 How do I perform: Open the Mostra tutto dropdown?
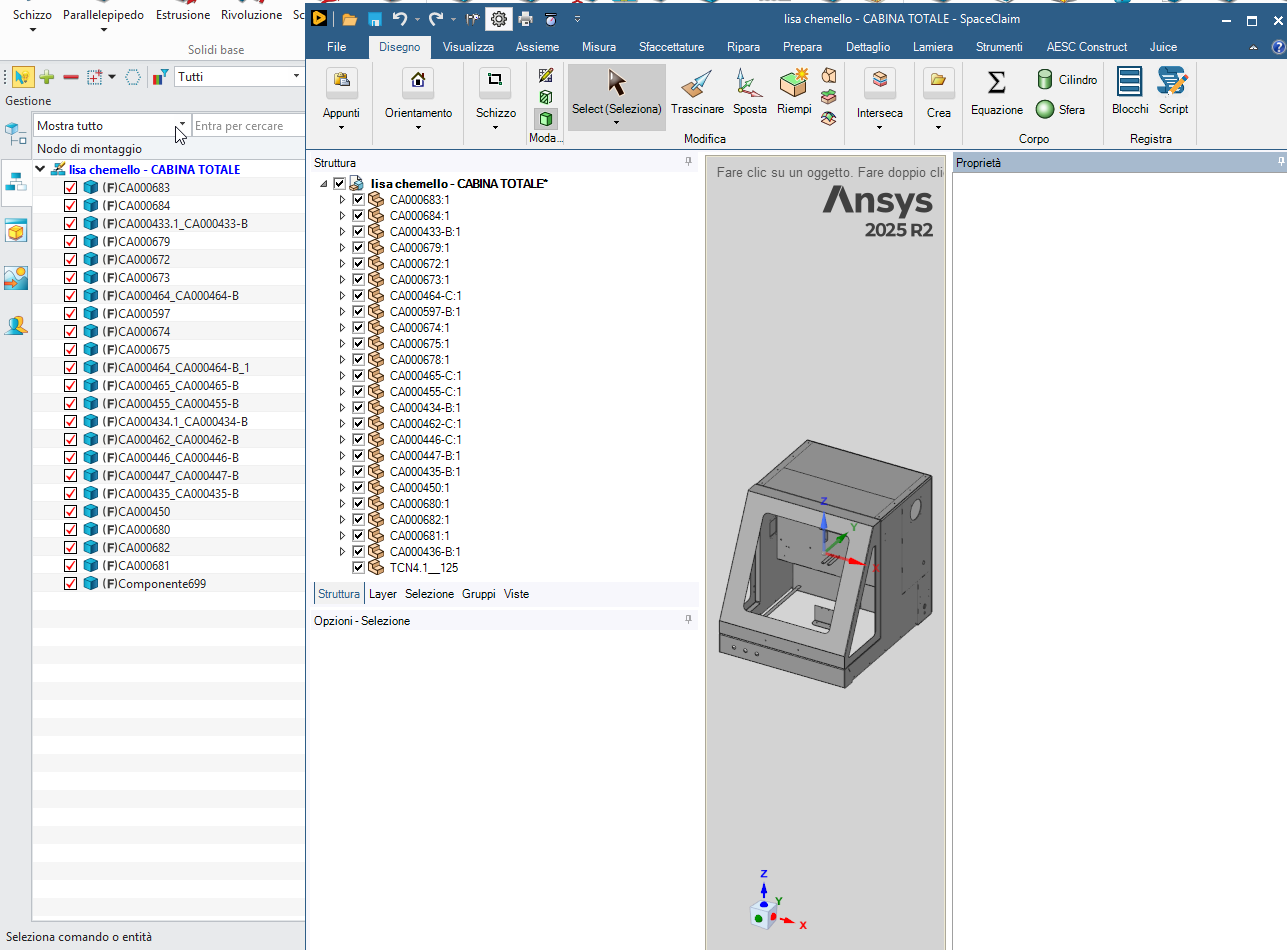[x=181, y=126]
